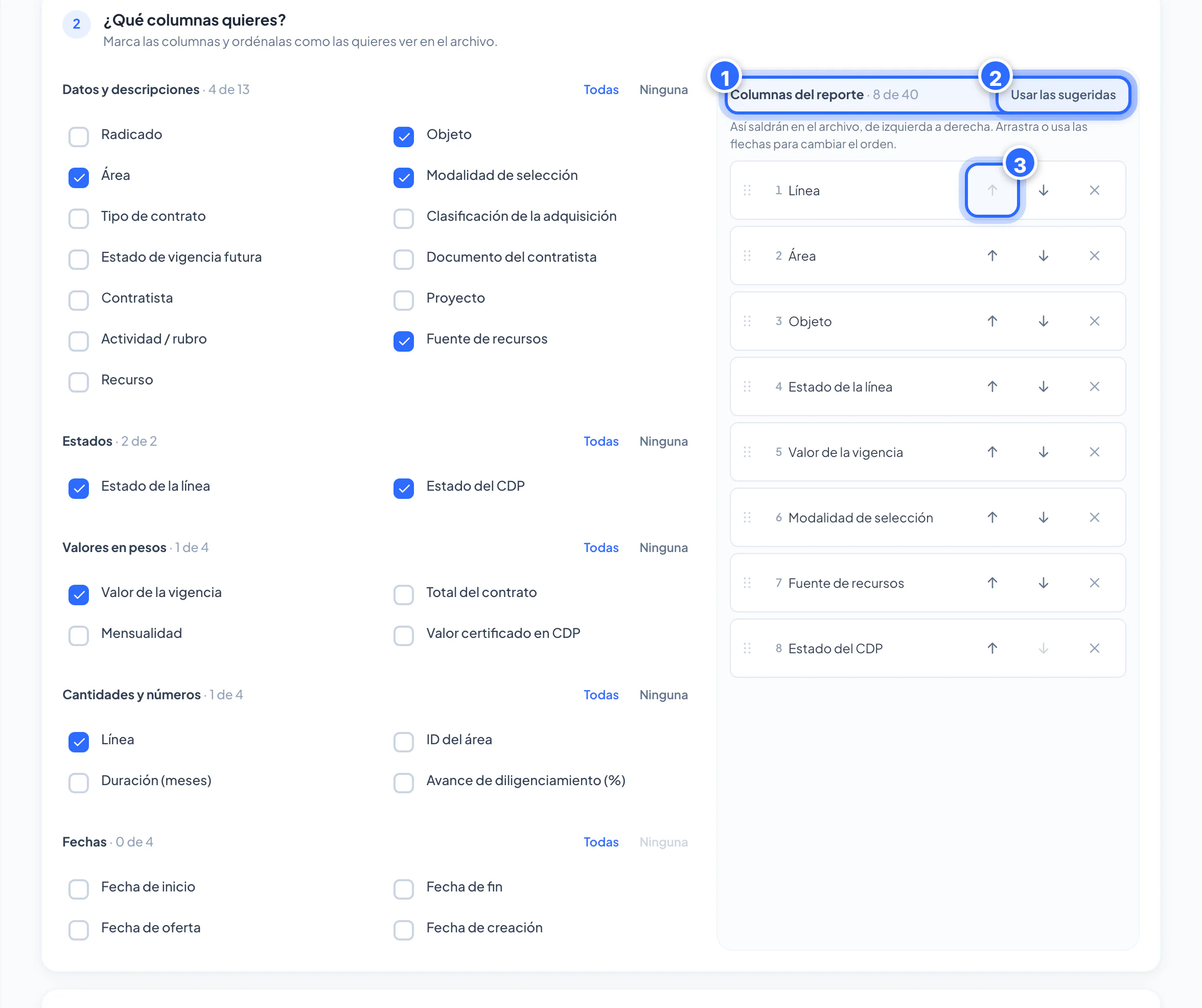The height and width of the screenshot is (1008, 1202).
Task: Tick the Fecha de creación checkbox
Action: click(404, 930)
